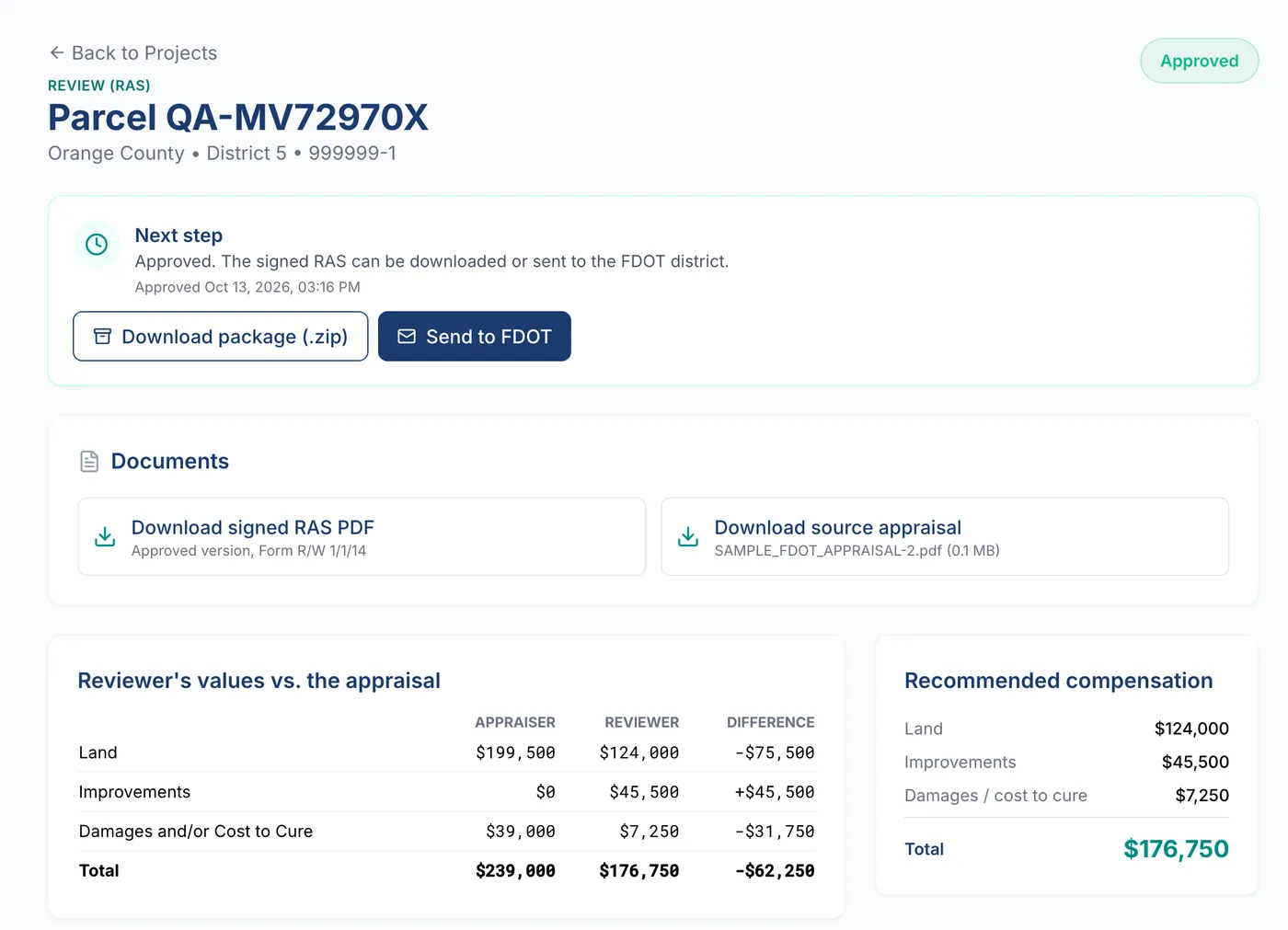Click the back arrow icon beside Back to Projects
The image size is (1288, 930).
(57, 52)
